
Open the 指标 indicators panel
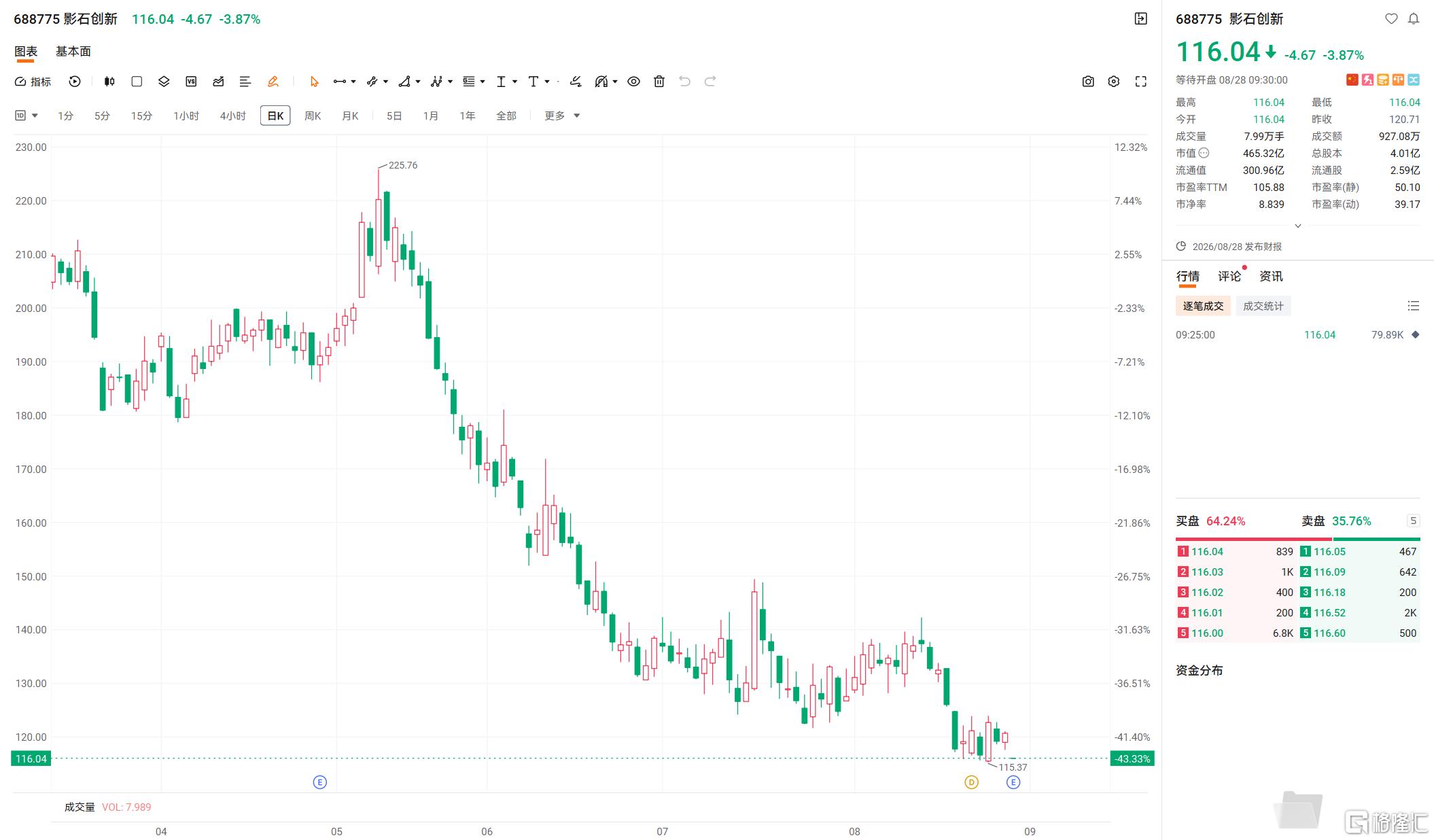33,82
